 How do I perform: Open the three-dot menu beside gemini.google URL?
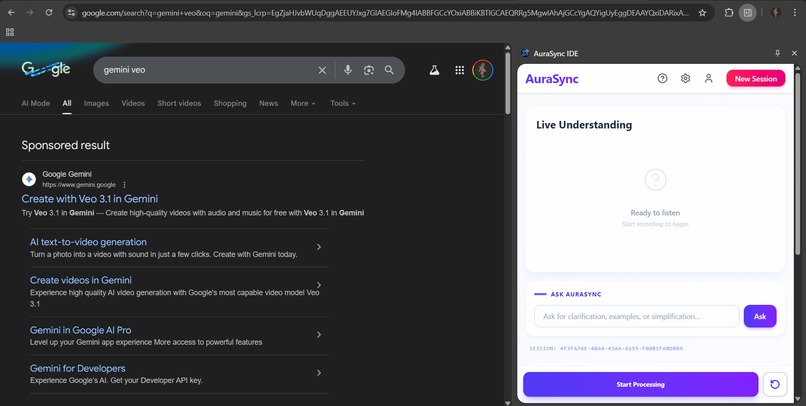[124, 184]
